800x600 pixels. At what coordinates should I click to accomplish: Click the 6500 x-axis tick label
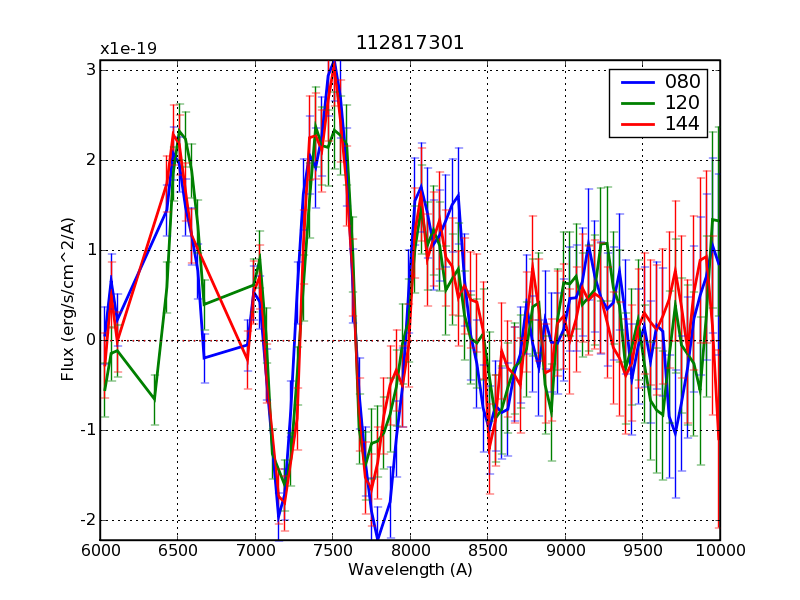[177, 550]
